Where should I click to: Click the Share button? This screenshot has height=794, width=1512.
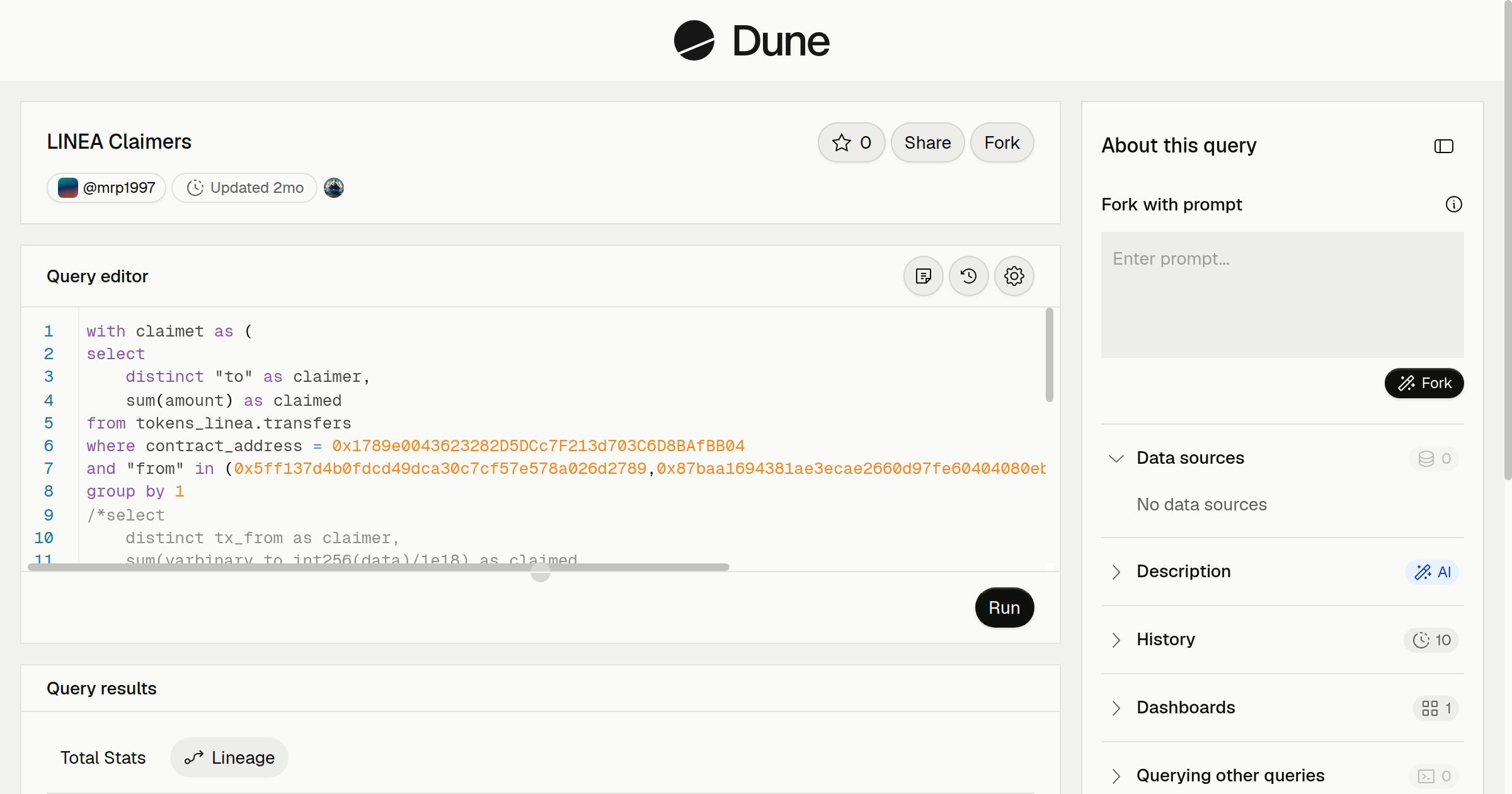pos(927,142)
